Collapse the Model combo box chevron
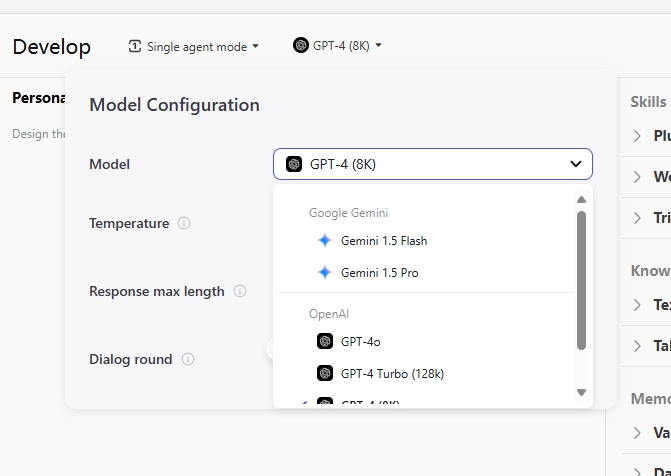This screenshot has width=671, height=476. [x=576, y=164]
